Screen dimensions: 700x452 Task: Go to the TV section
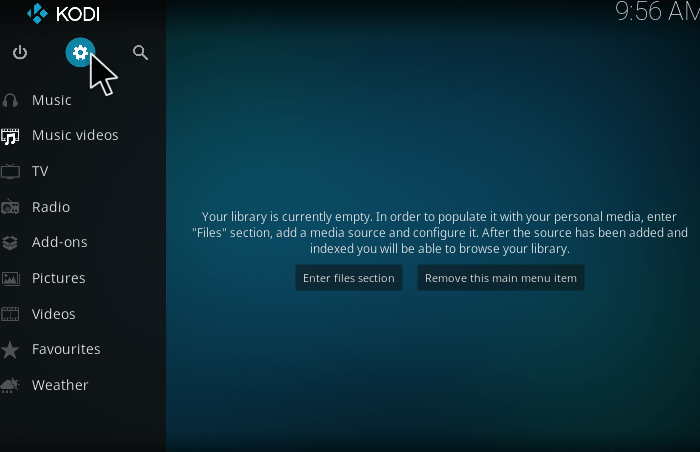[x=40, y=171]
